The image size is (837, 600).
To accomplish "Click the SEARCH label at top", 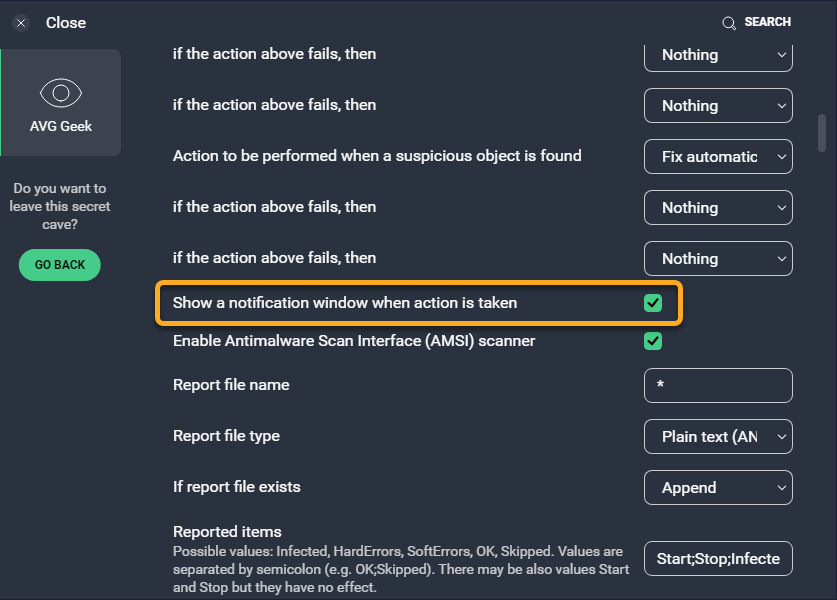I will click(x=767, y=22).
